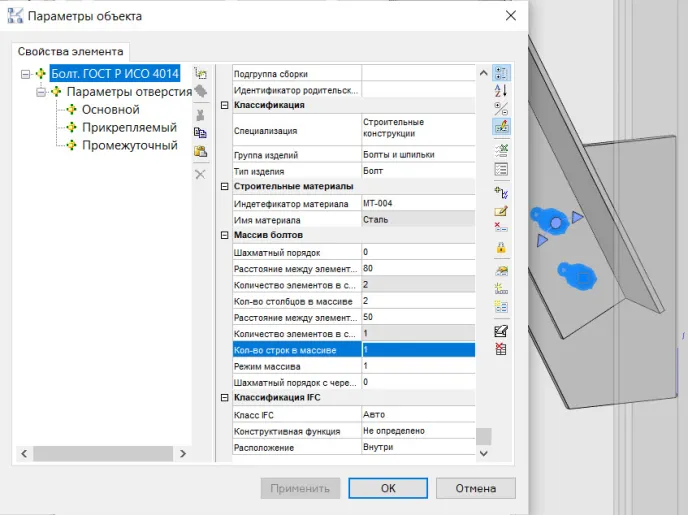
Task: Collapse the Параметры отверстия tree node
Action: [42, 92]
